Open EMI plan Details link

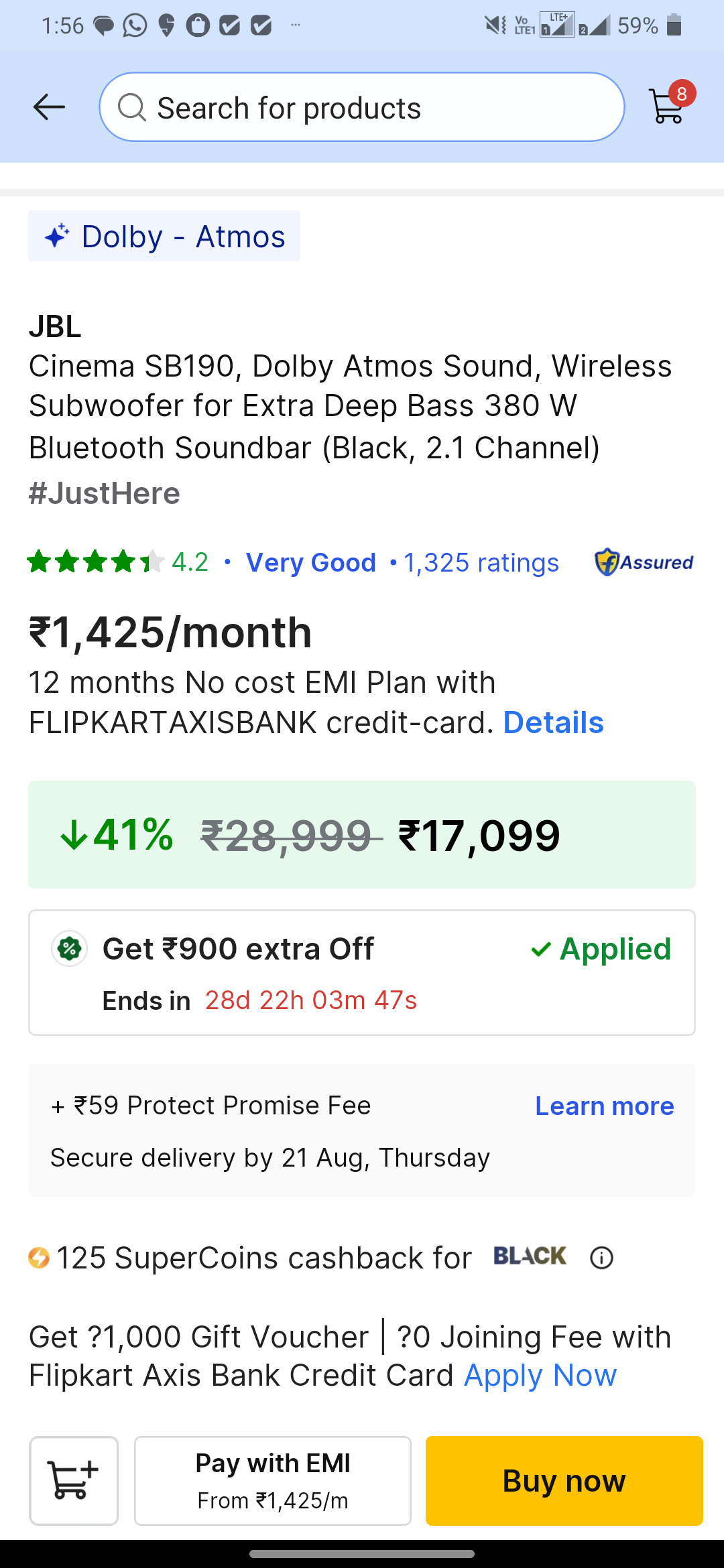pos(554,722)
